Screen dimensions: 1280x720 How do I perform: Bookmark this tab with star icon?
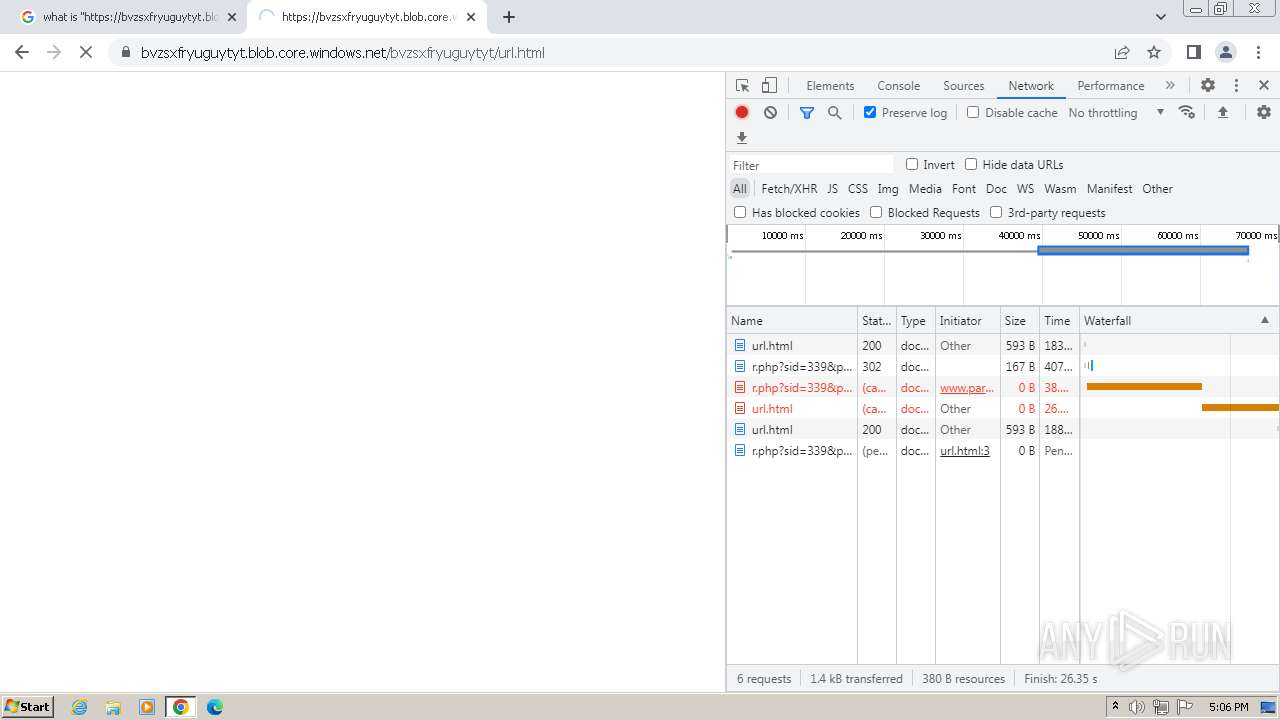pos(1154,53)
